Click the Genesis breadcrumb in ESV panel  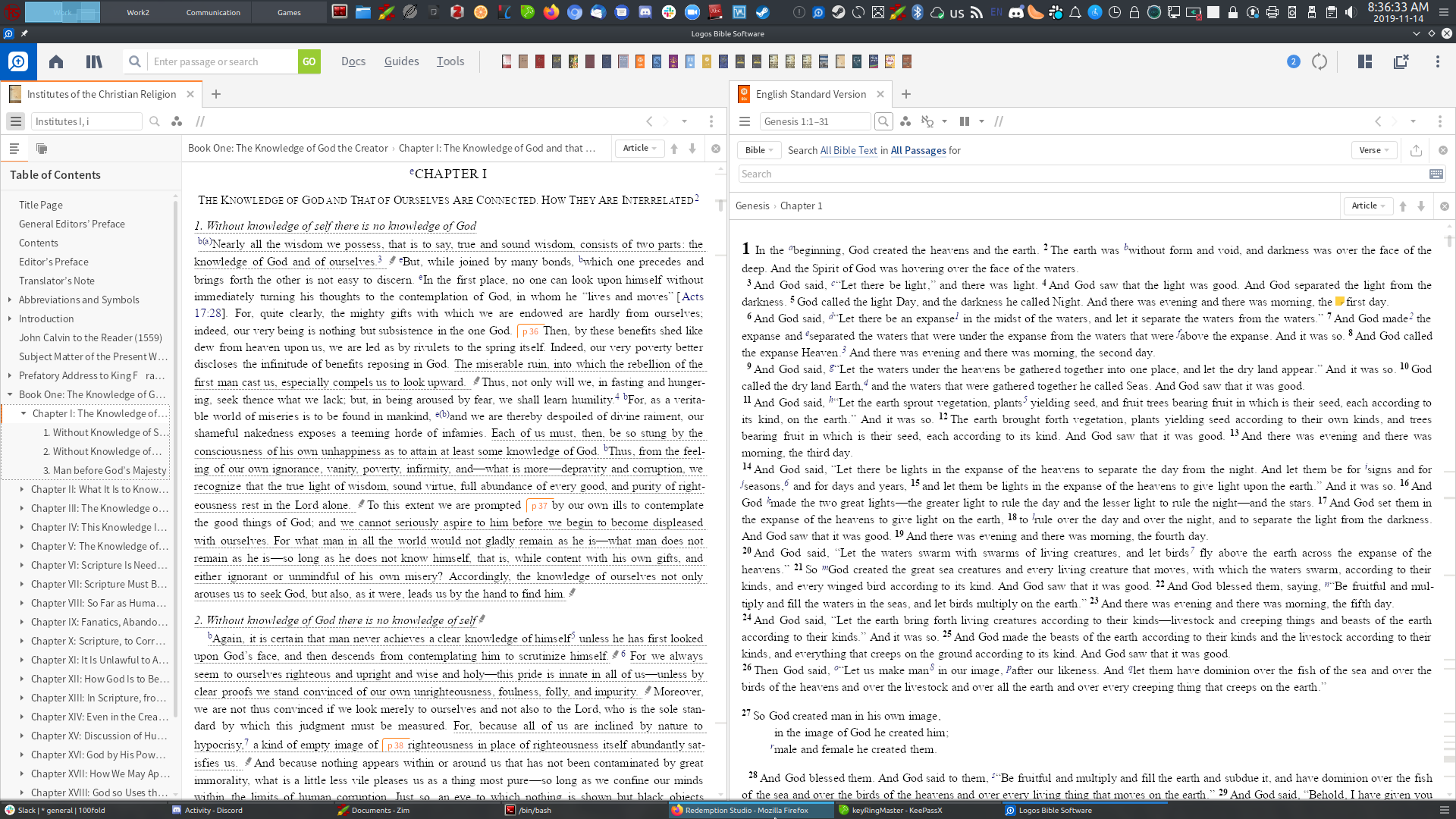(x=752, y=206)
